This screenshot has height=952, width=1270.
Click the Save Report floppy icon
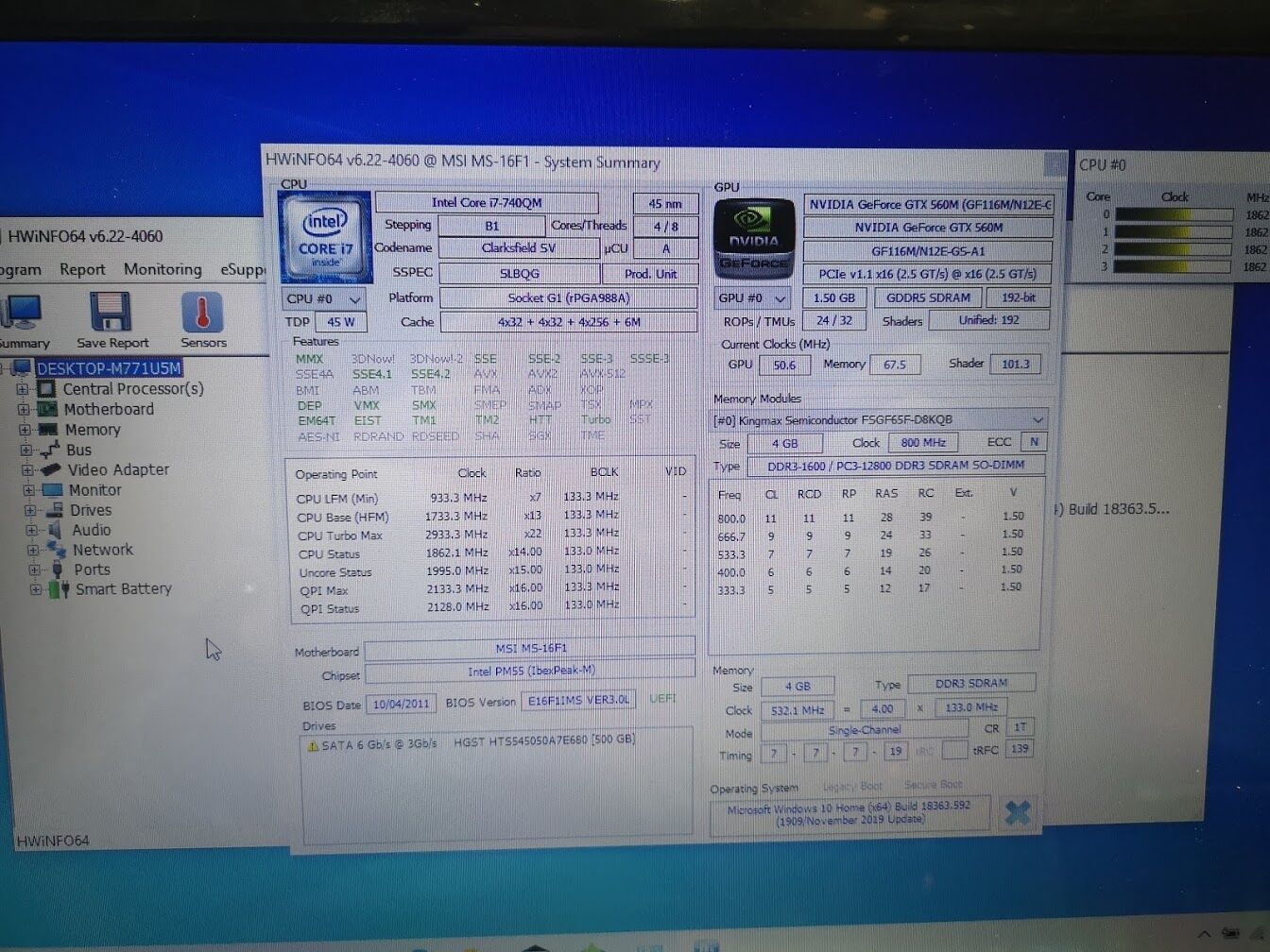(x=111, y=313)
